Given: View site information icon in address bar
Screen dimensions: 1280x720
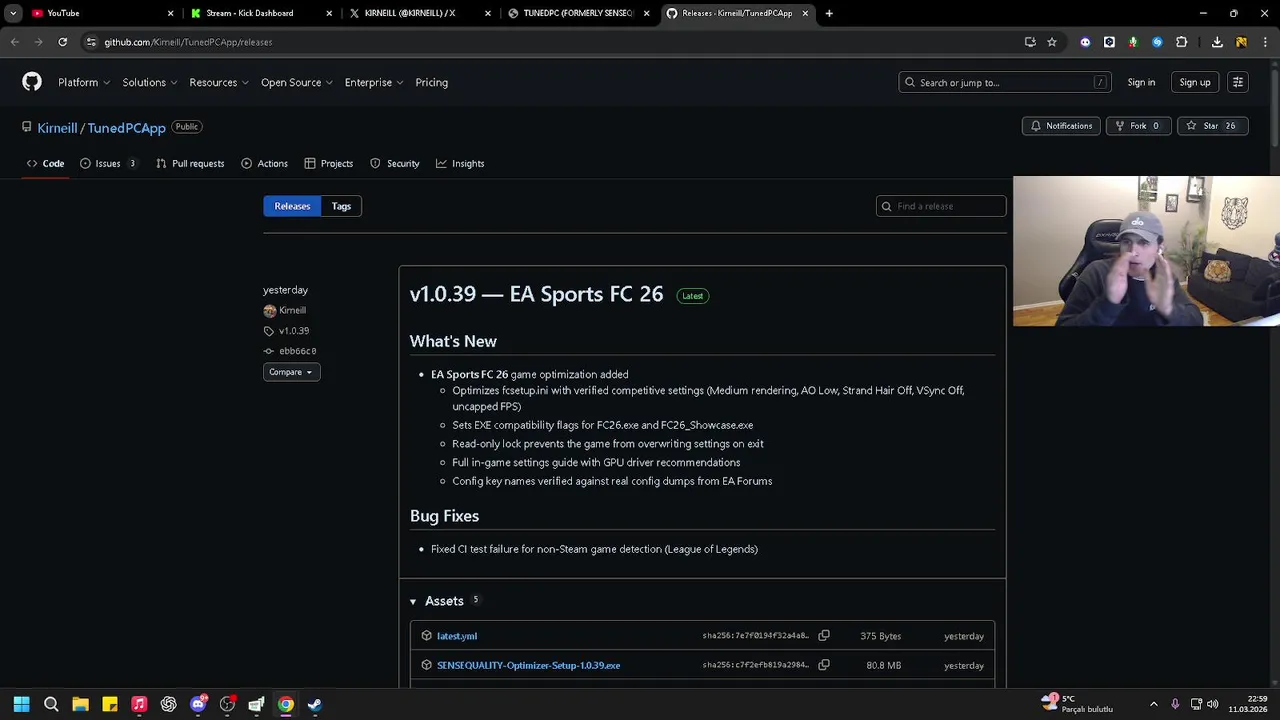Looking at the screenshot, I should pyautogui.click(x=91, y=42).
